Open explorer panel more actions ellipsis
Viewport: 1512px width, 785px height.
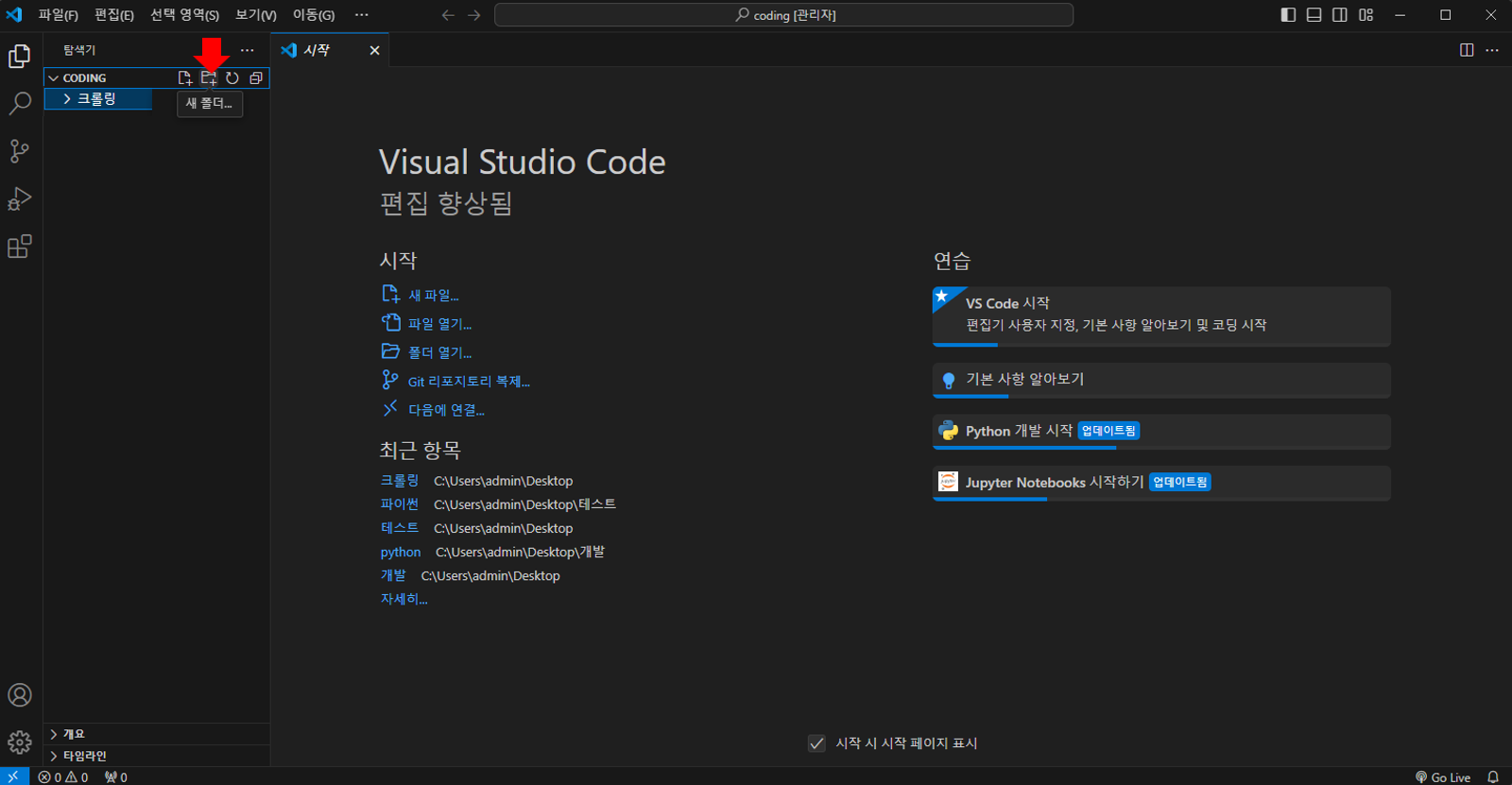click(x=248, y=50)
